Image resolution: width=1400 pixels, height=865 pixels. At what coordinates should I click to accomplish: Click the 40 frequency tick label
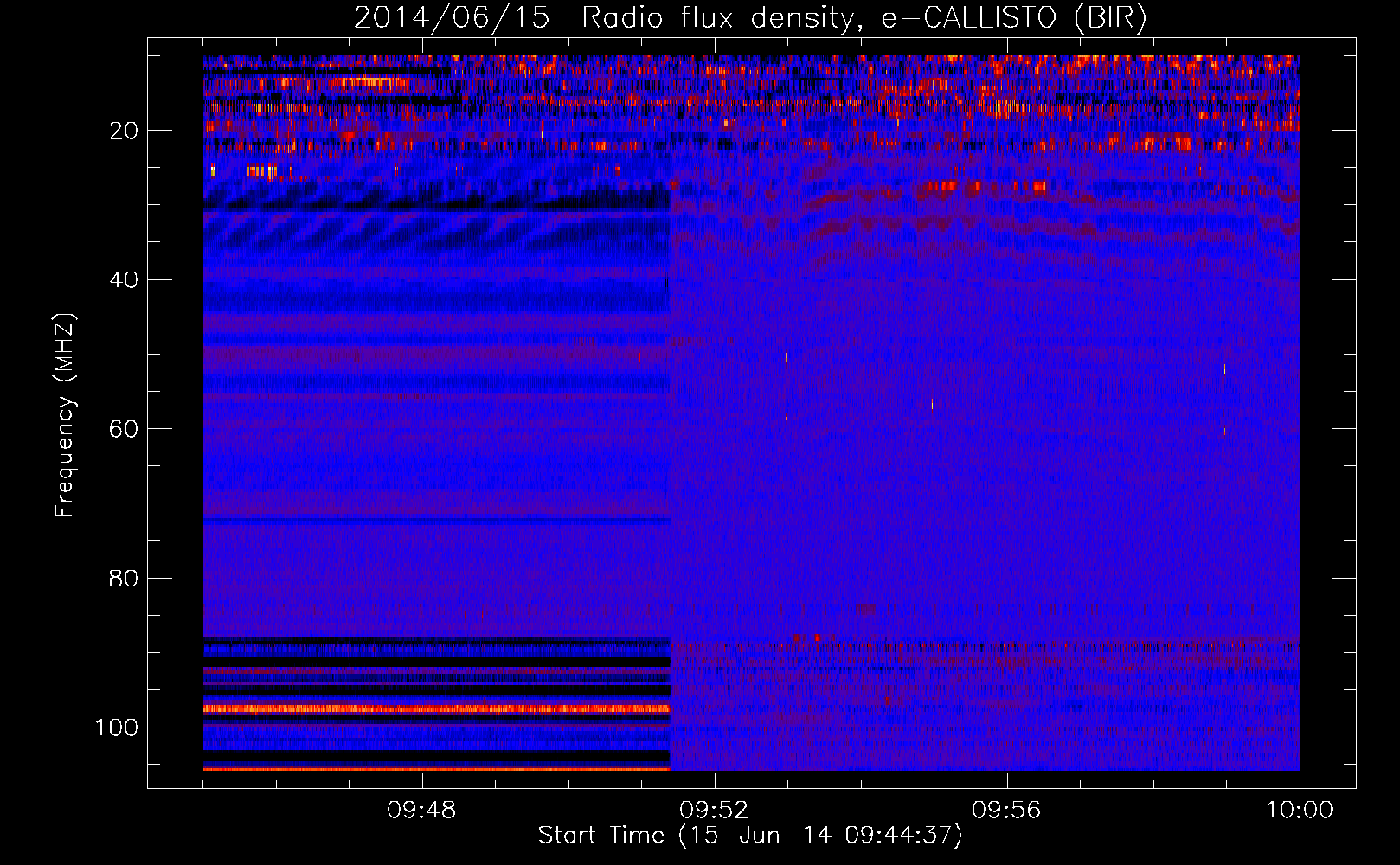(124, 280)
